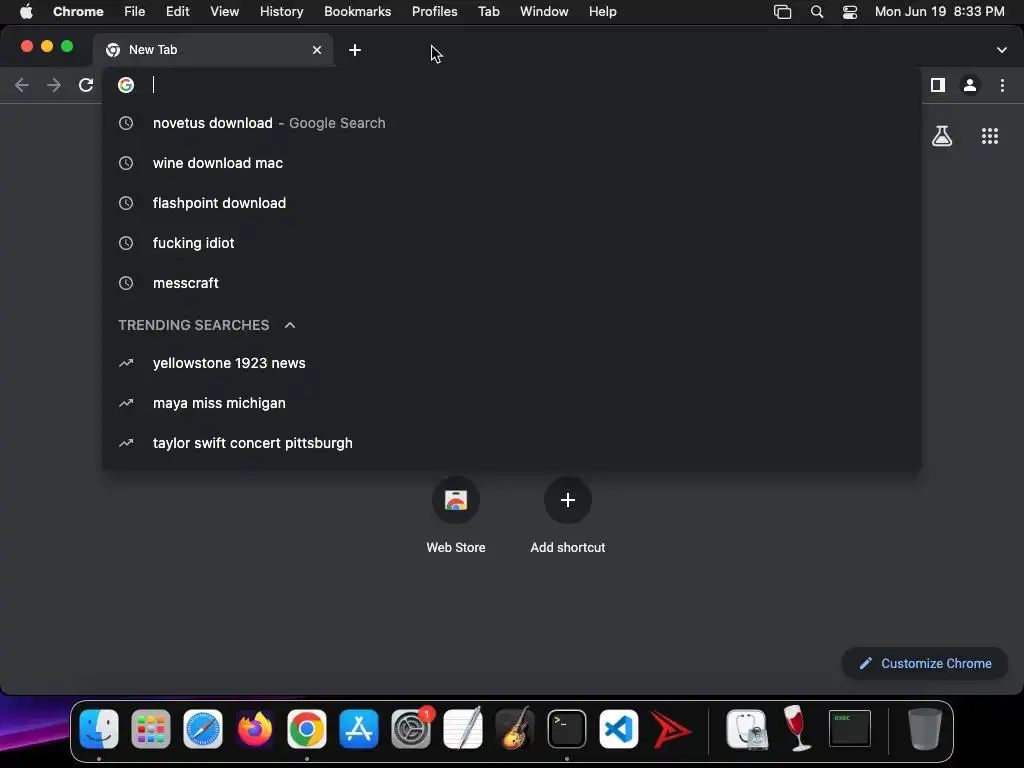The width and height of the screenshot is (1024, 768).
Task: Open the Chrome profile avatar
Action: 970,85
